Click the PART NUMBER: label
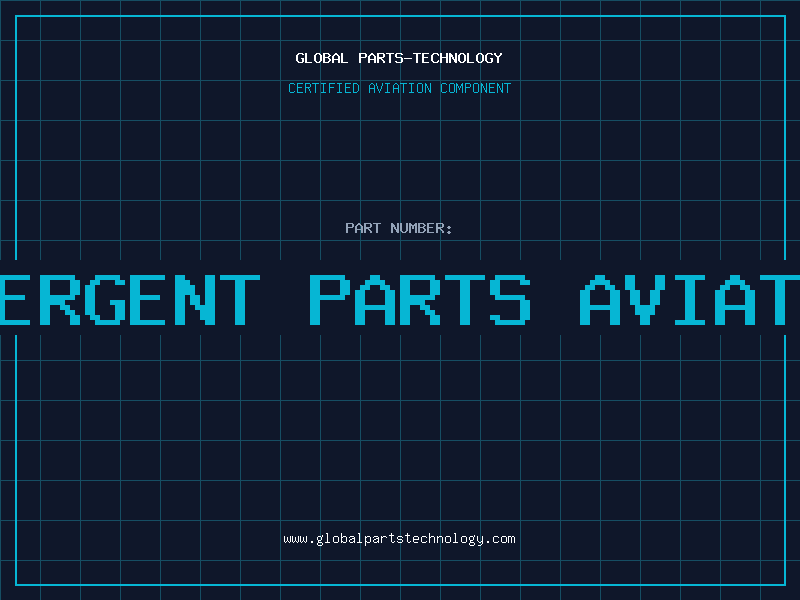This screenshot has height=600, width=800. [x=399, y=228]
